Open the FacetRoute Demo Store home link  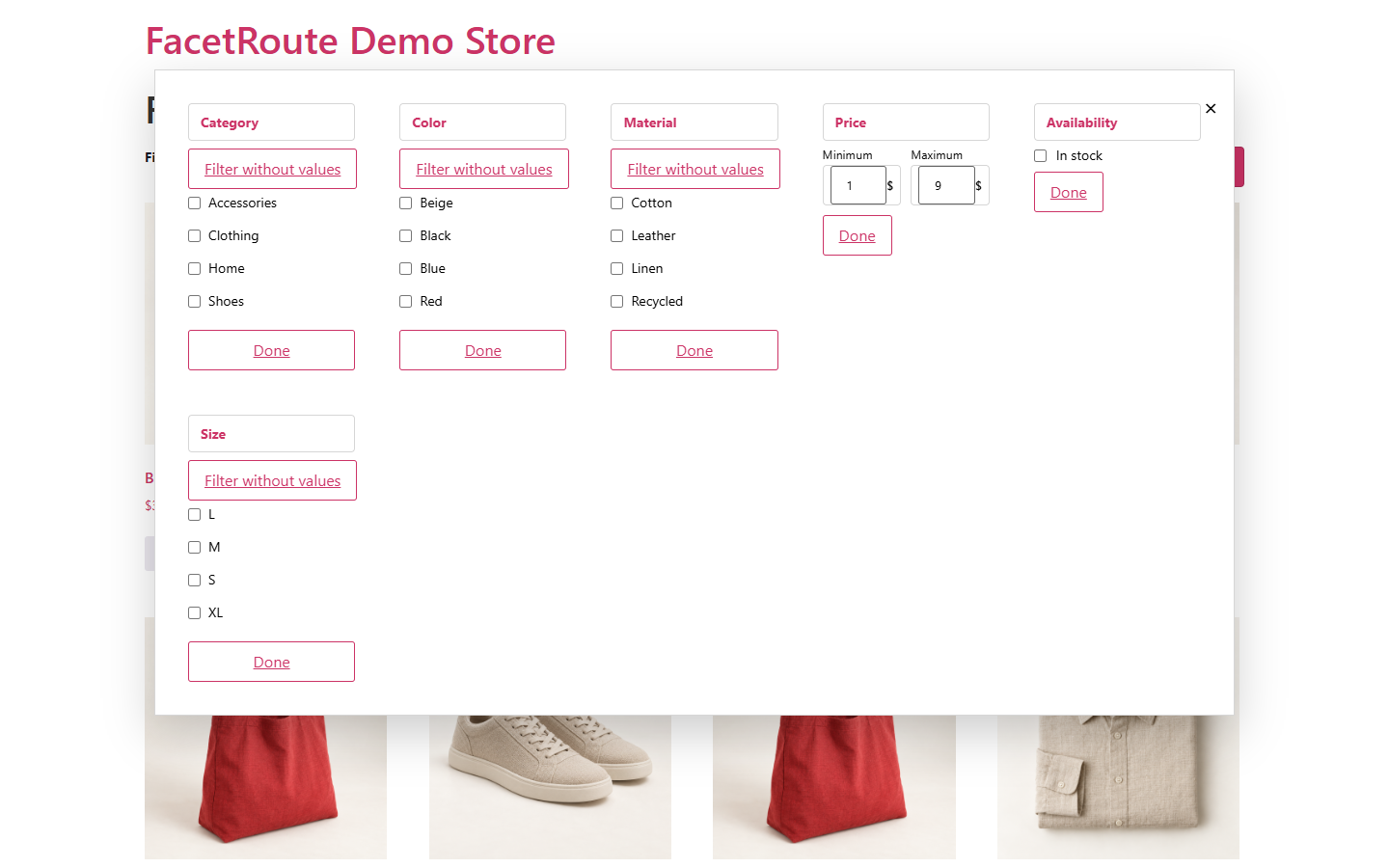point(350,41)
